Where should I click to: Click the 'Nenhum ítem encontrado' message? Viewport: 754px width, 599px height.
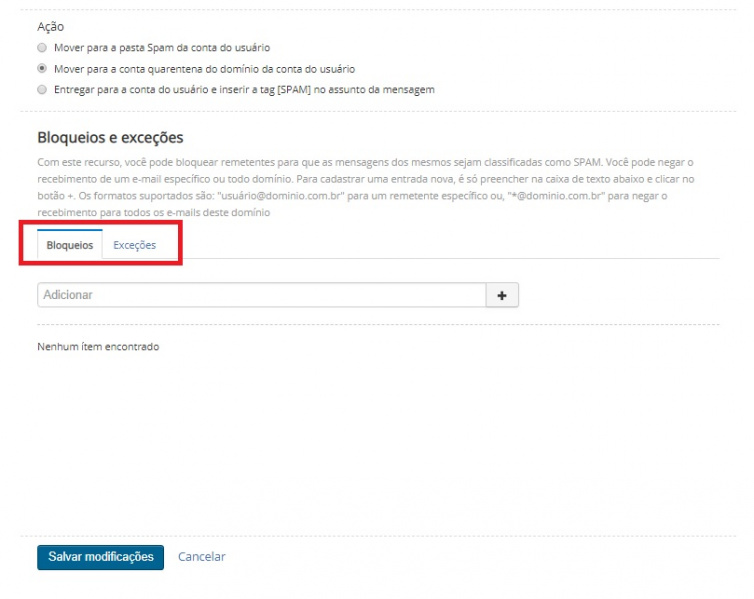pyautogui.click(x=98, y=347)
